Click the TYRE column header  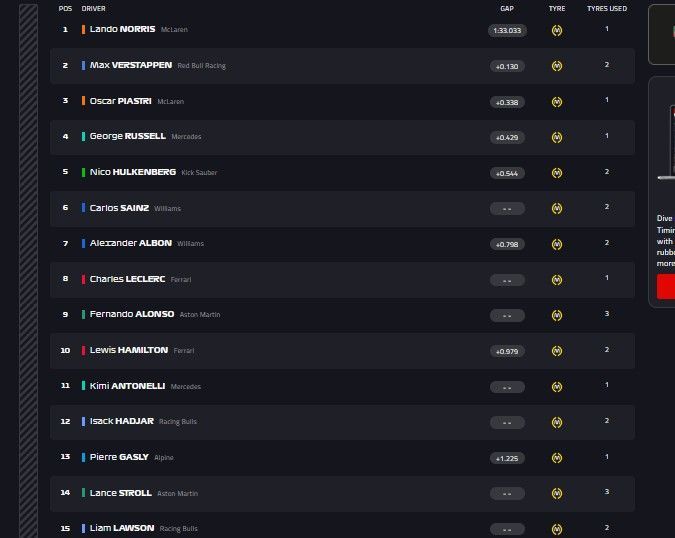pos(557,8)
